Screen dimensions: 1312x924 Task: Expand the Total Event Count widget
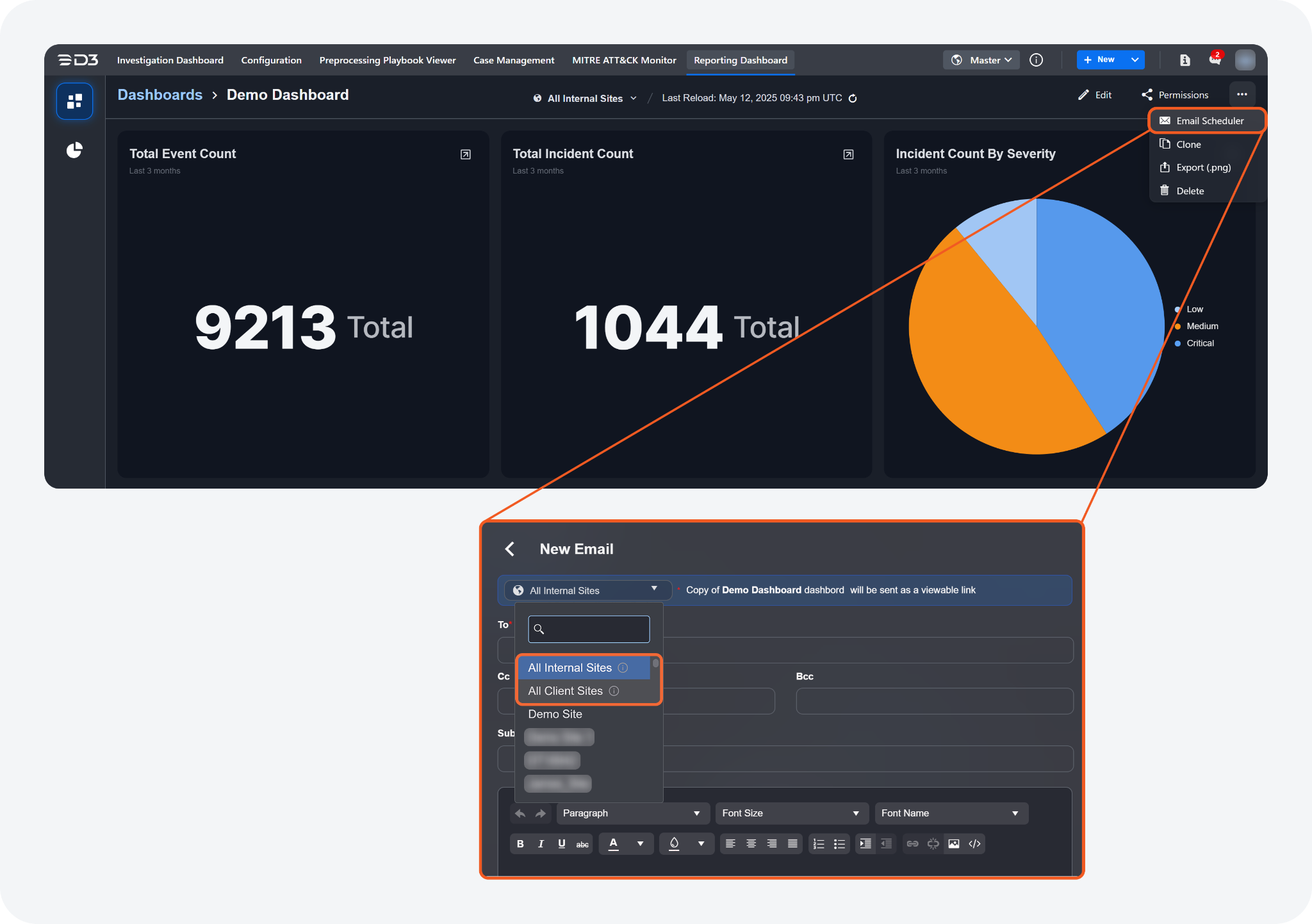tap(466, 154)
